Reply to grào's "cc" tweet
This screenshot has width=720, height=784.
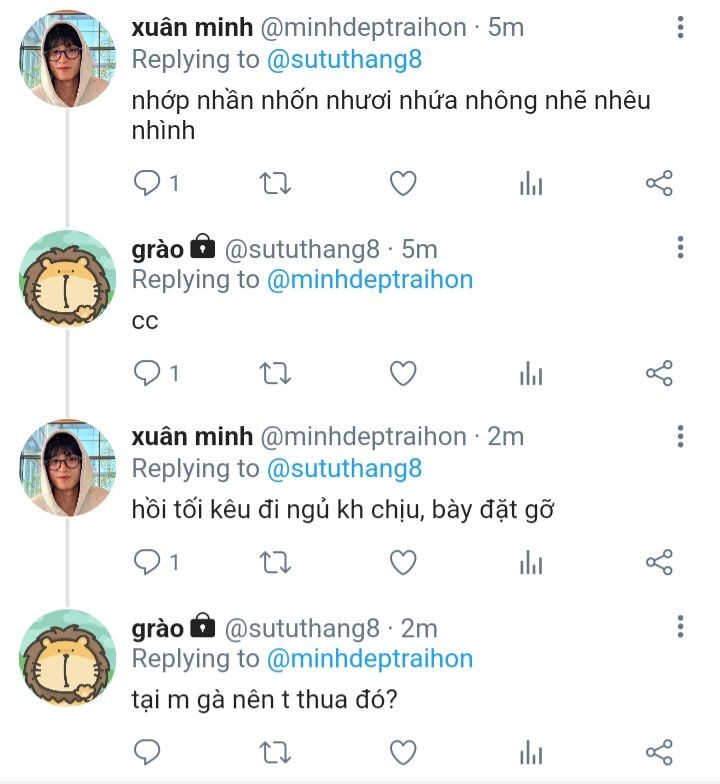point(147,373)
